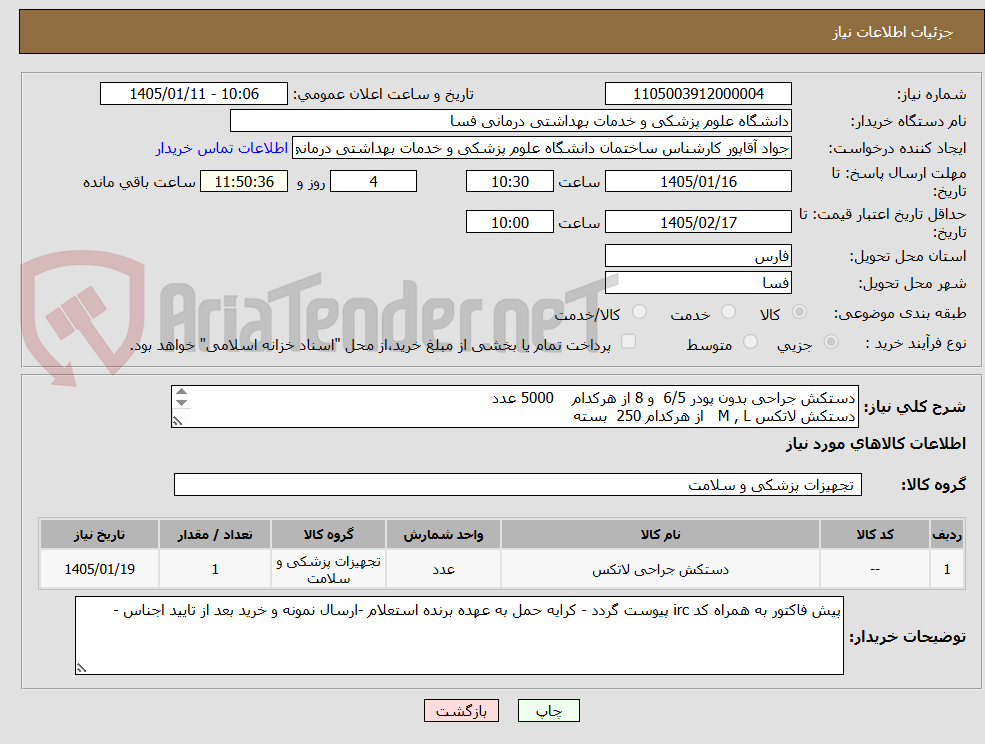This screenshot has width=985, height=744.
Task: Select the کالا/خدمت radio button
Action: point(639,312)
